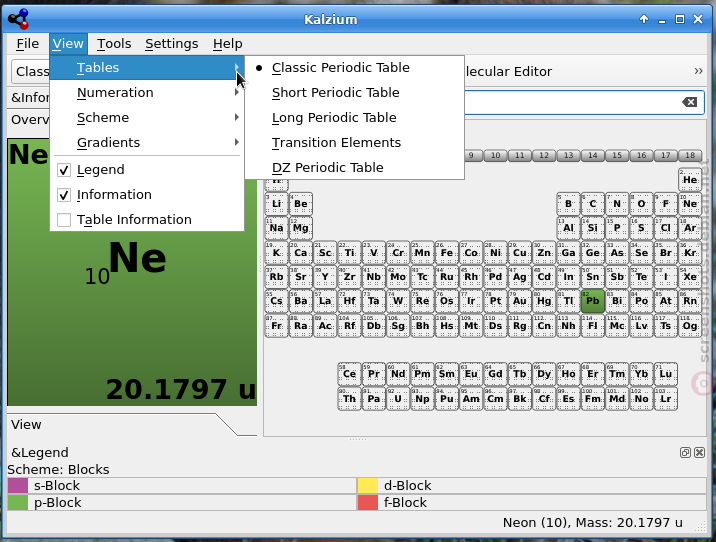This screenshot has height=542, width=716.
Task: Click the Neon overview tile
Action: (132, 272)
